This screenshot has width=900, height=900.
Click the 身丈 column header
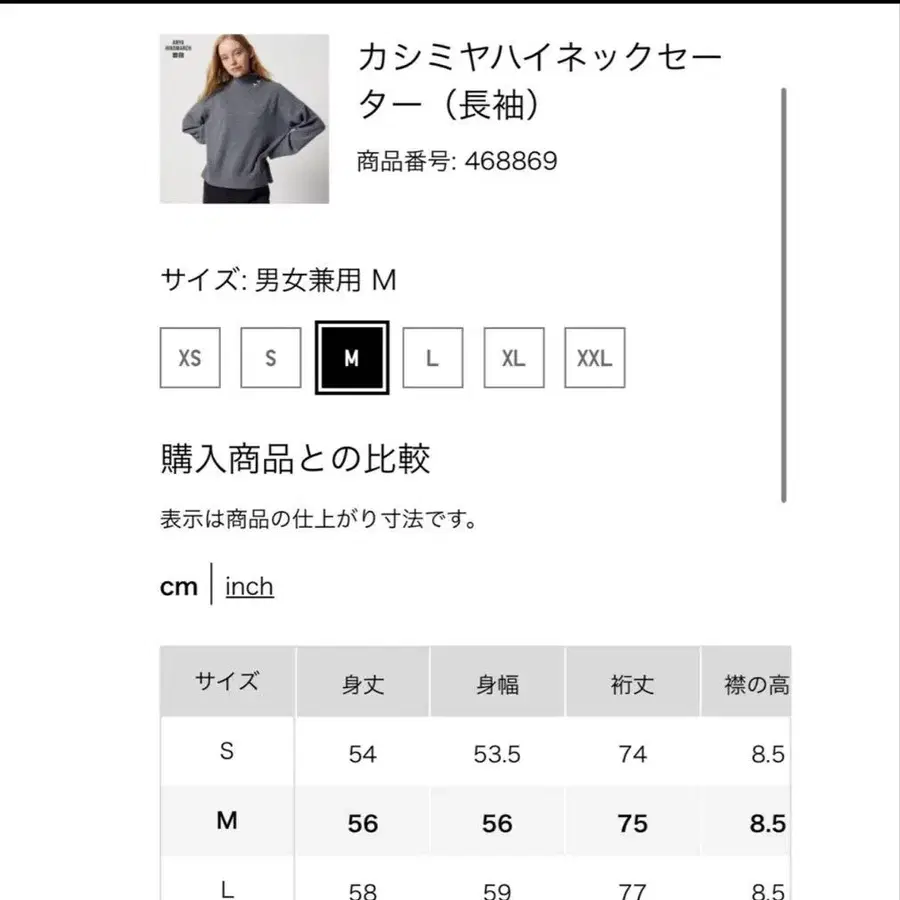pos(361,682)
